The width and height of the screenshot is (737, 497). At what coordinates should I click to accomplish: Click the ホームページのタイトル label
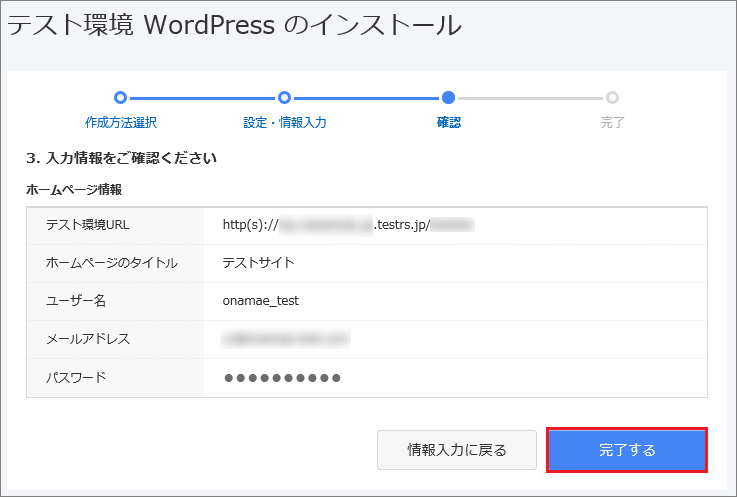pyautogui.click(x=112, y=263)
